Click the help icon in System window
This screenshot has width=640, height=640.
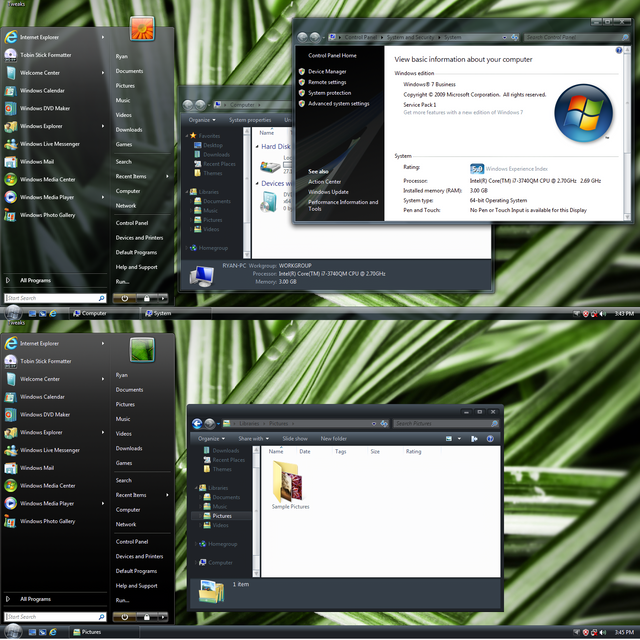coord(619,50)
